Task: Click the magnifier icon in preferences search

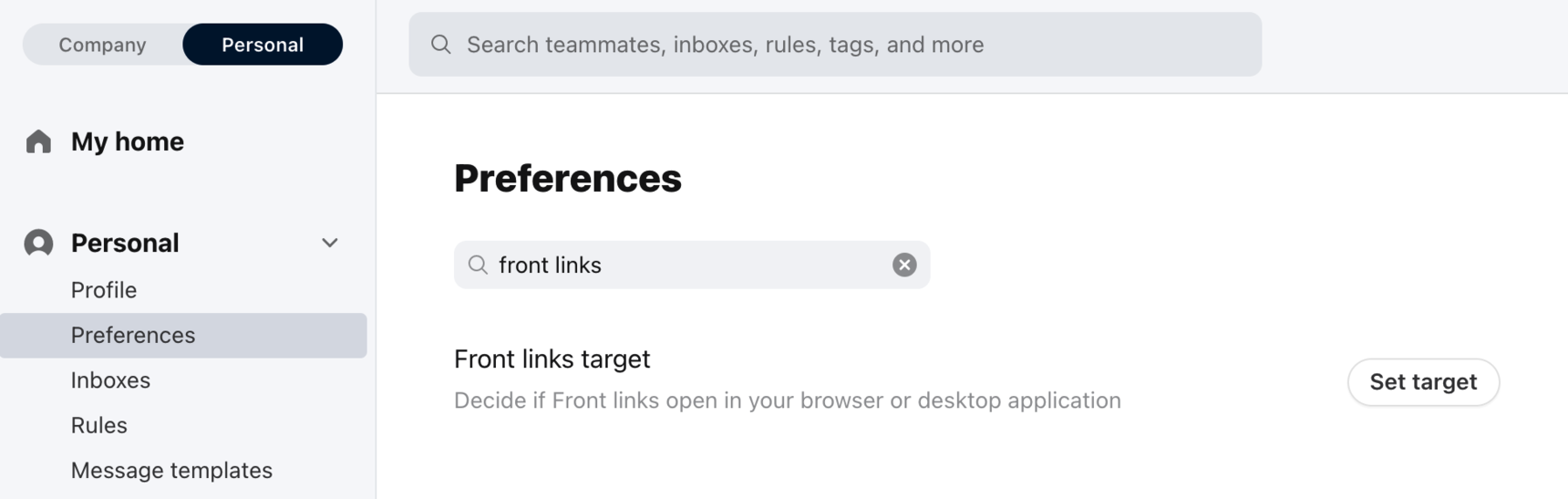Action: 478,265
